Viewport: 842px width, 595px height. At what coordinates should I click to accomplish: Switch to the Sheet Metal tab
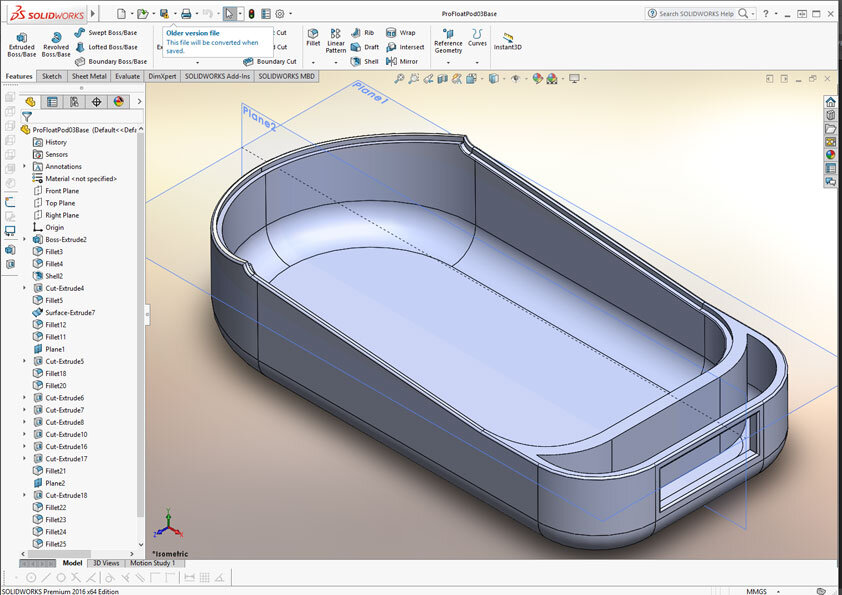click(89, 76)
